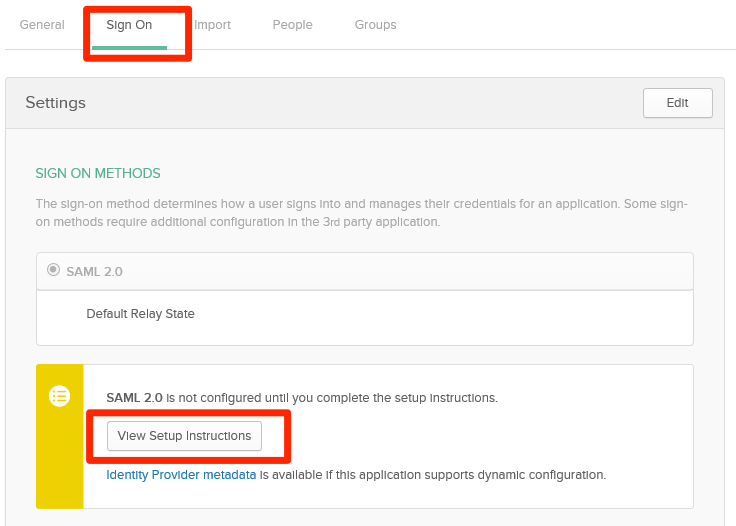Select the SAML 2.0 radio button
The width and height of the screenshot is (736, 526).
pyautogui.click(x=54, y=270)
